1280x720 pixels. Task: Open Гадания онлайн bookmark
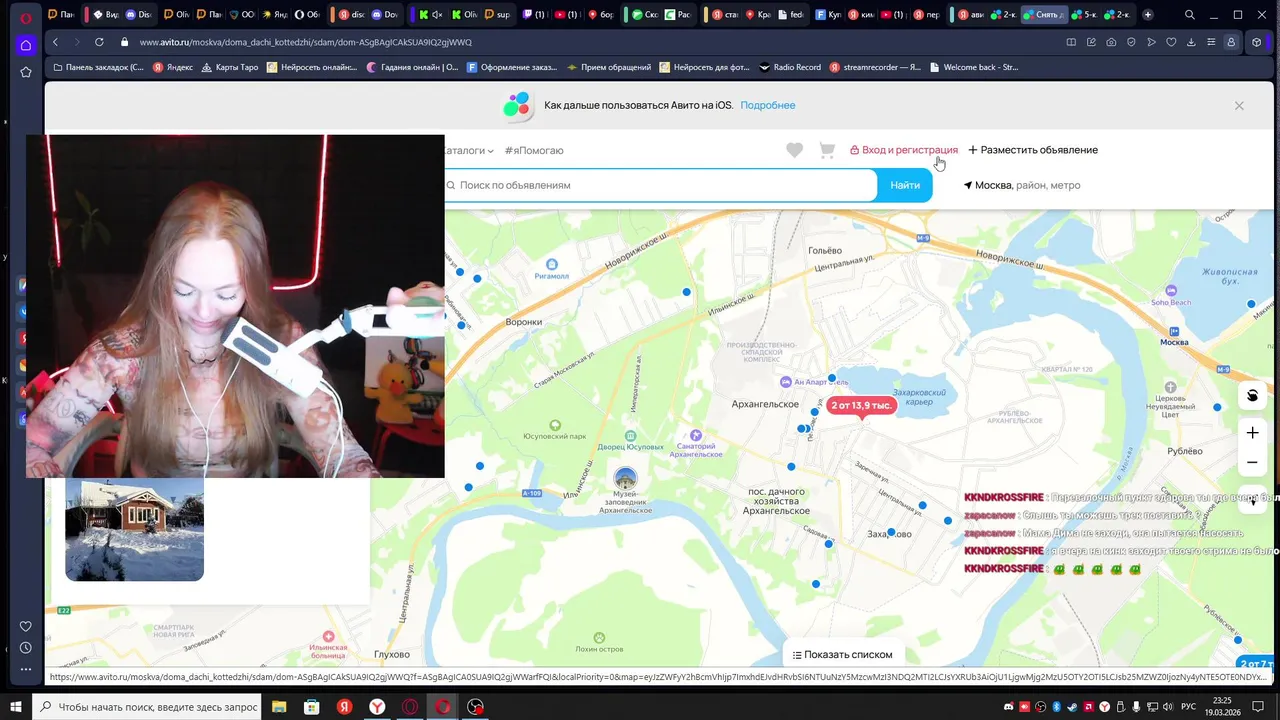pos(413,67)
